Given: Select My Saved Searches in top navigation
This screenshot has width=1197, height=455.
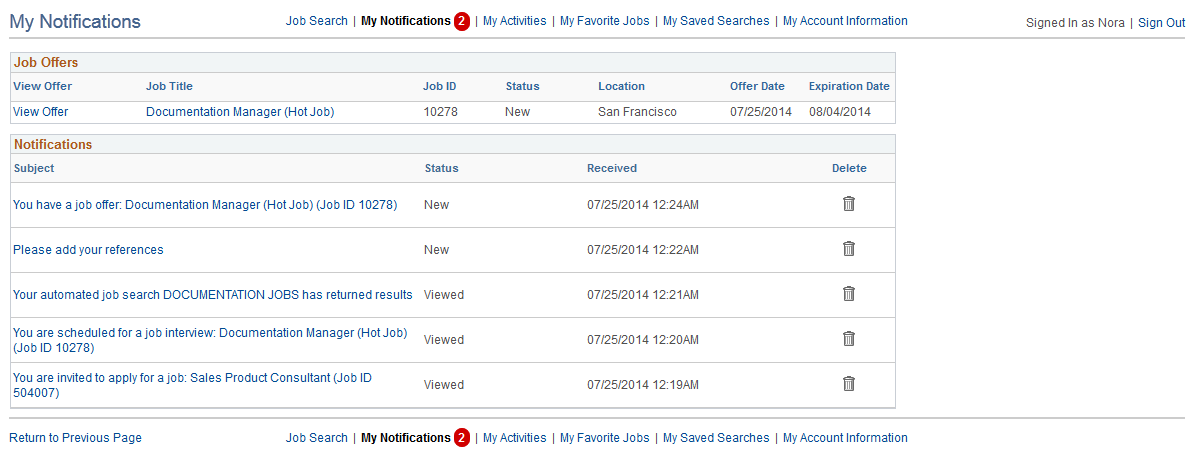Looking at the screenshot, I should (x=716, y=21).
